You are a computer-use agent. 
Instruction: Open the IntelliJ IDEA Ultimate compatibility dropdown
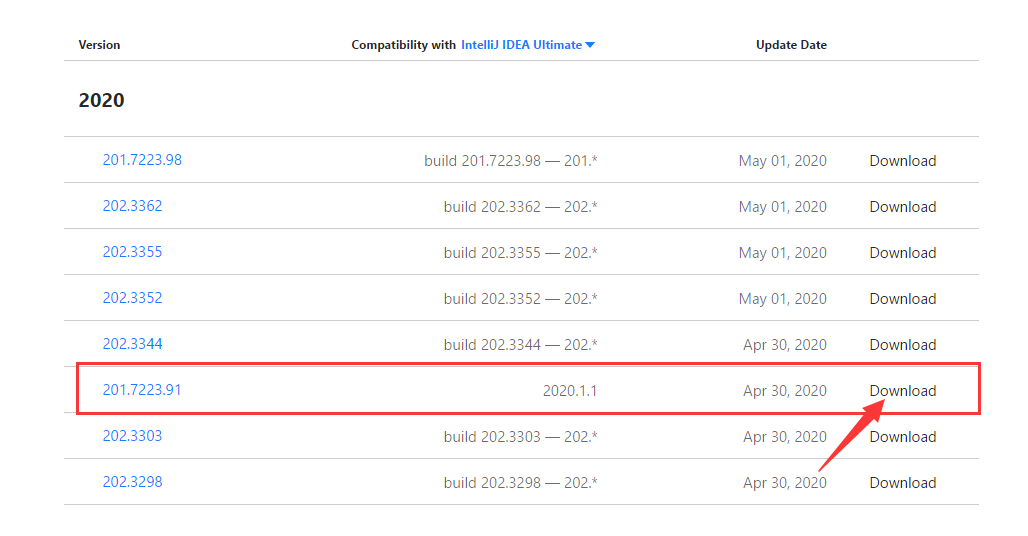528,45
